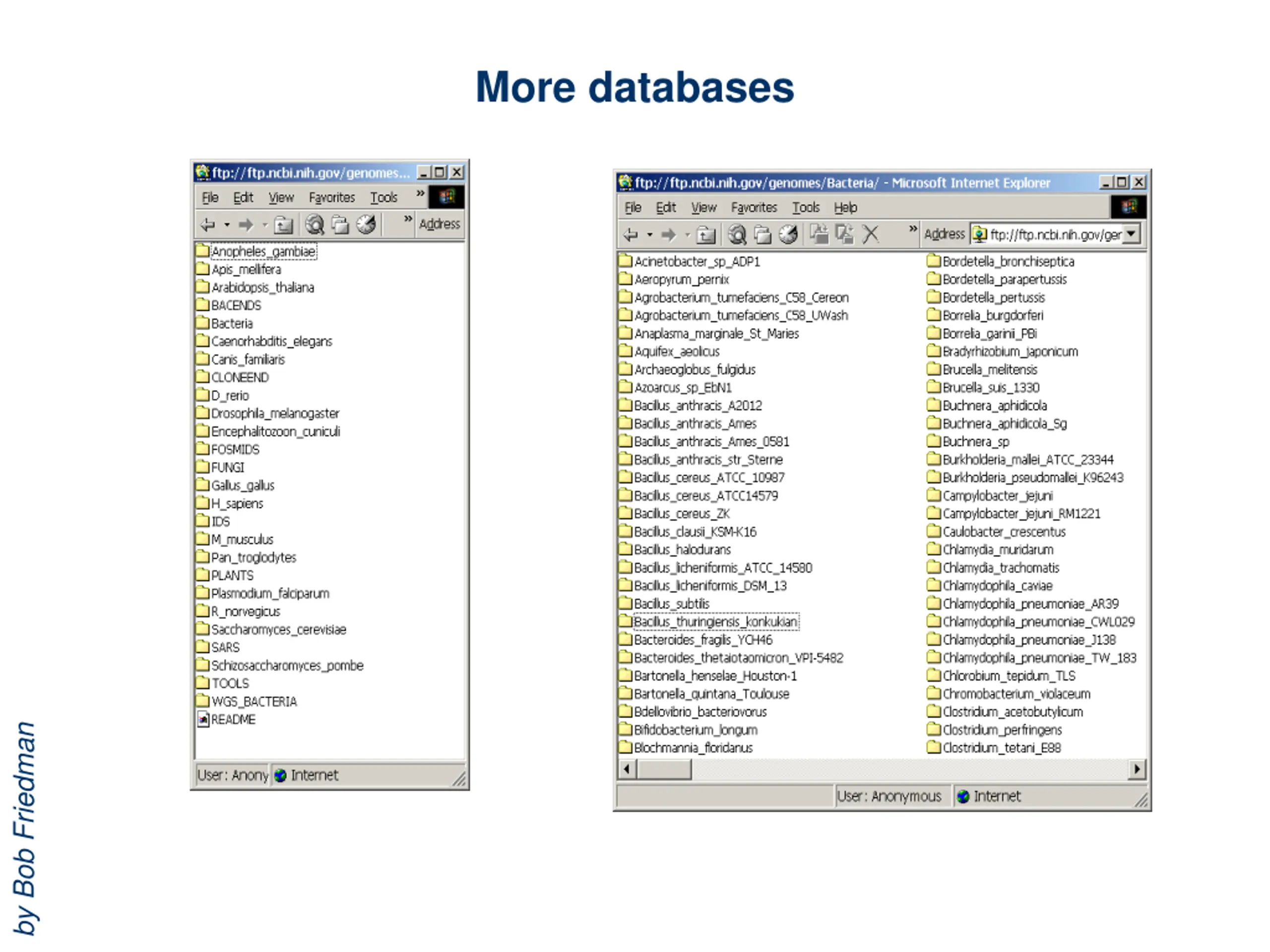Click Windows logo throbber in Bacteria window
1270x952 pixels.
tap(1128, 207)
